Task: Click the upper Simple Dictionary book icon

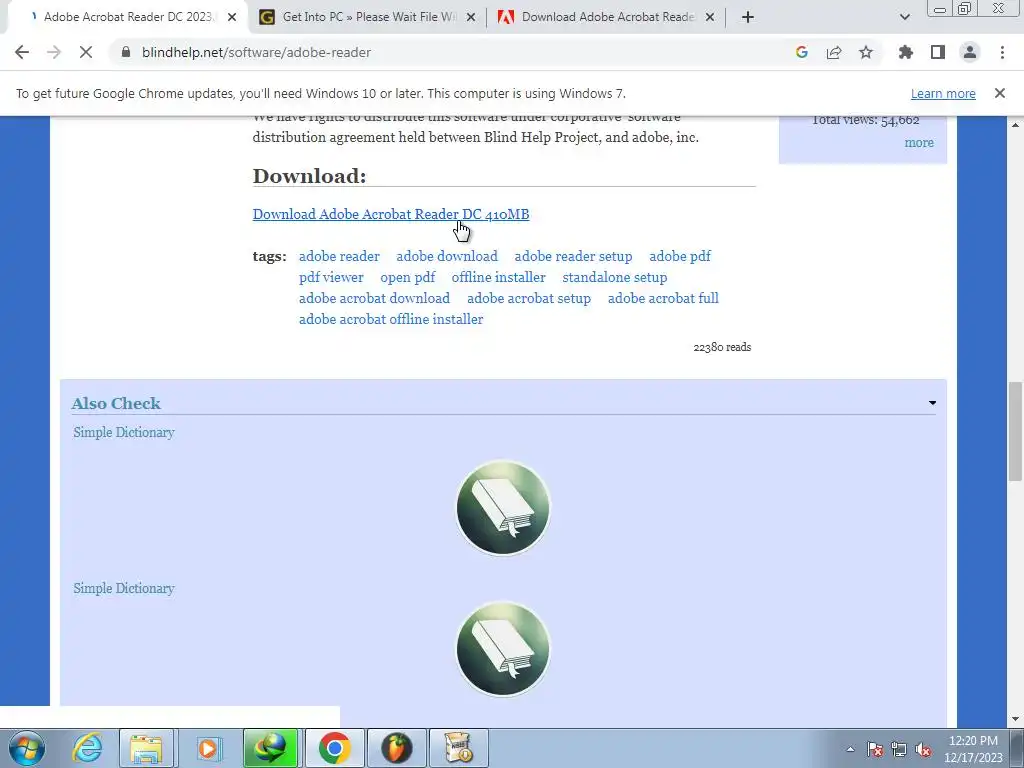Action: [x=503, y=507]
